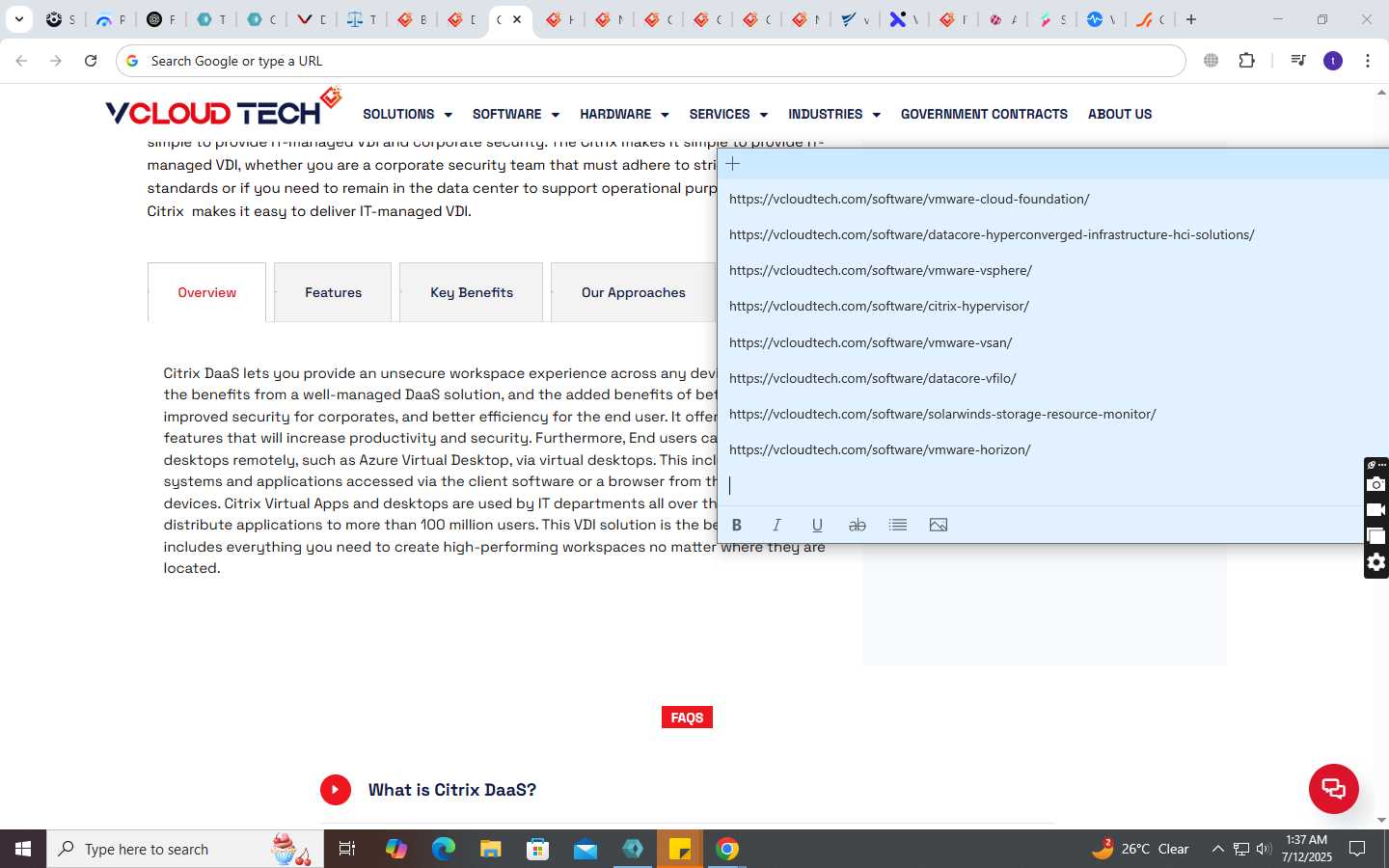1389x868 pixels.
Task: Select the Overview tab
Action: pos(206,292)
